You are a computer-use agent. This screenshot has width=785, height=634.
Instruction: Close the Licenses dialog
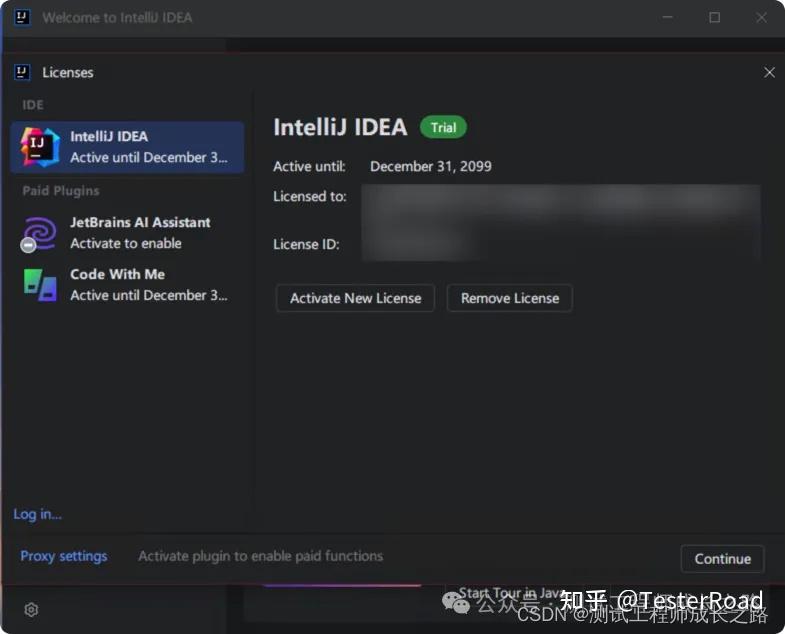769,73
